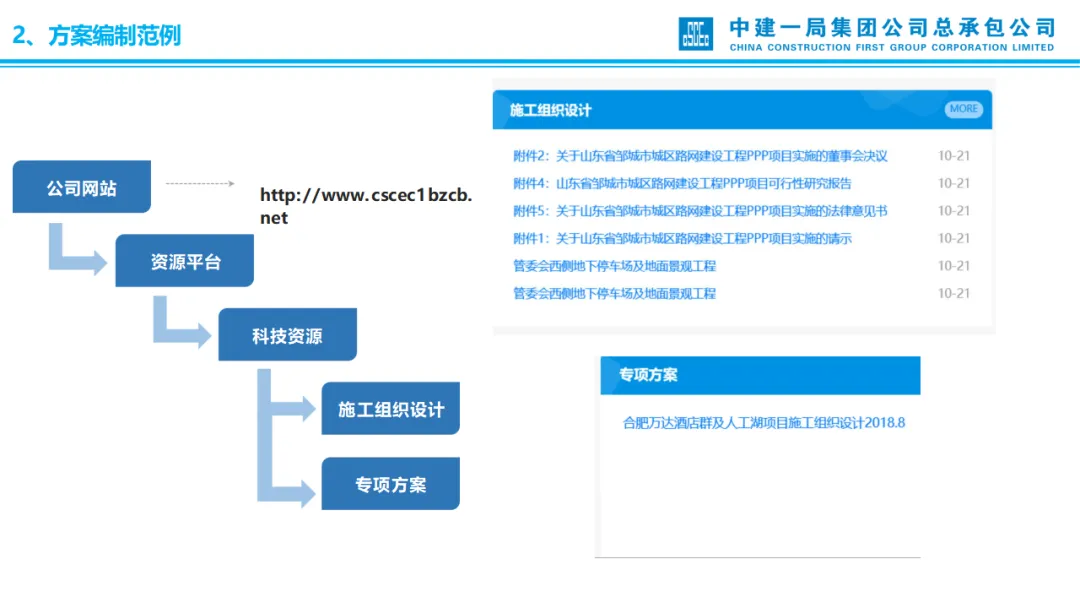Open link 附件2 董事会决议

coord(700,156)
